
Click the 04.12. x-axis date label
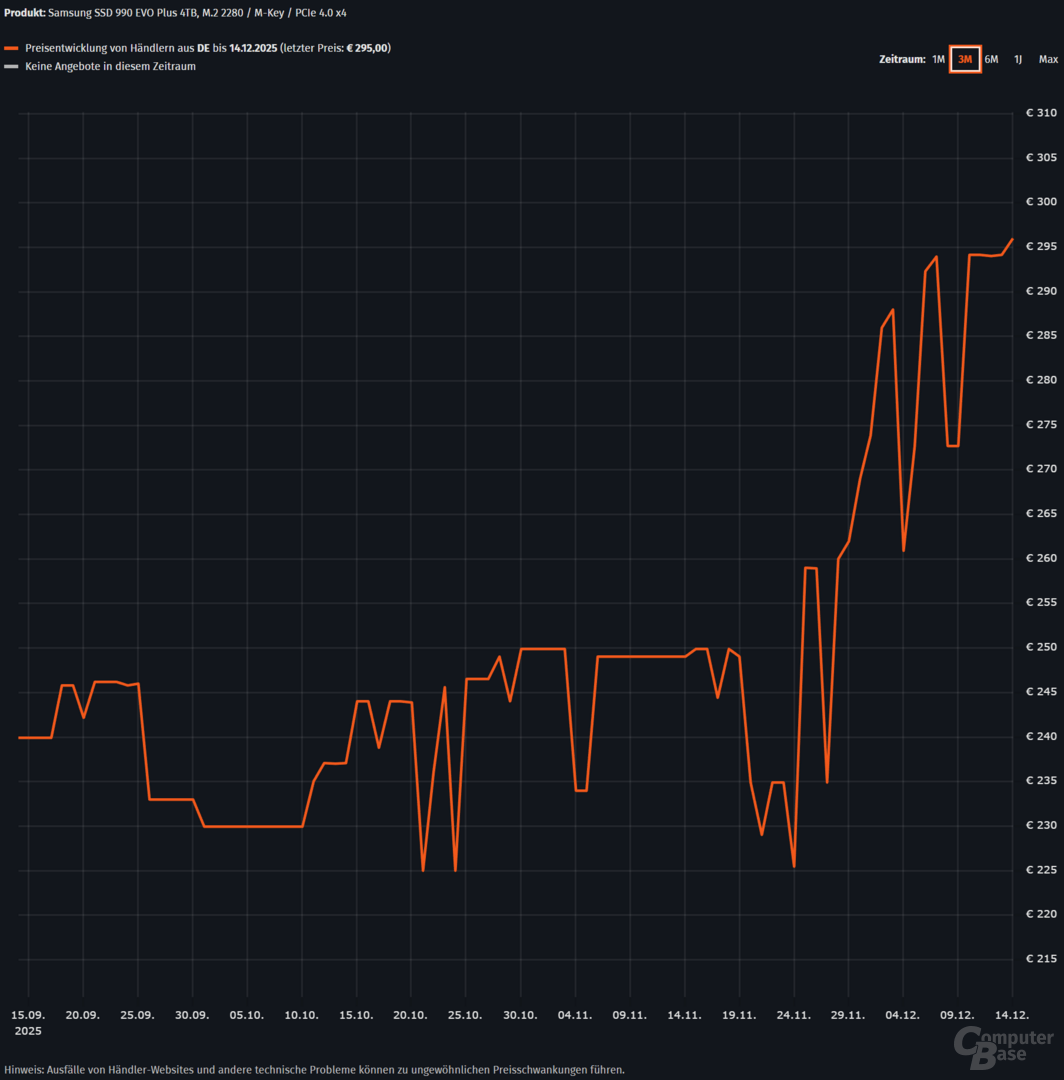903,1015
